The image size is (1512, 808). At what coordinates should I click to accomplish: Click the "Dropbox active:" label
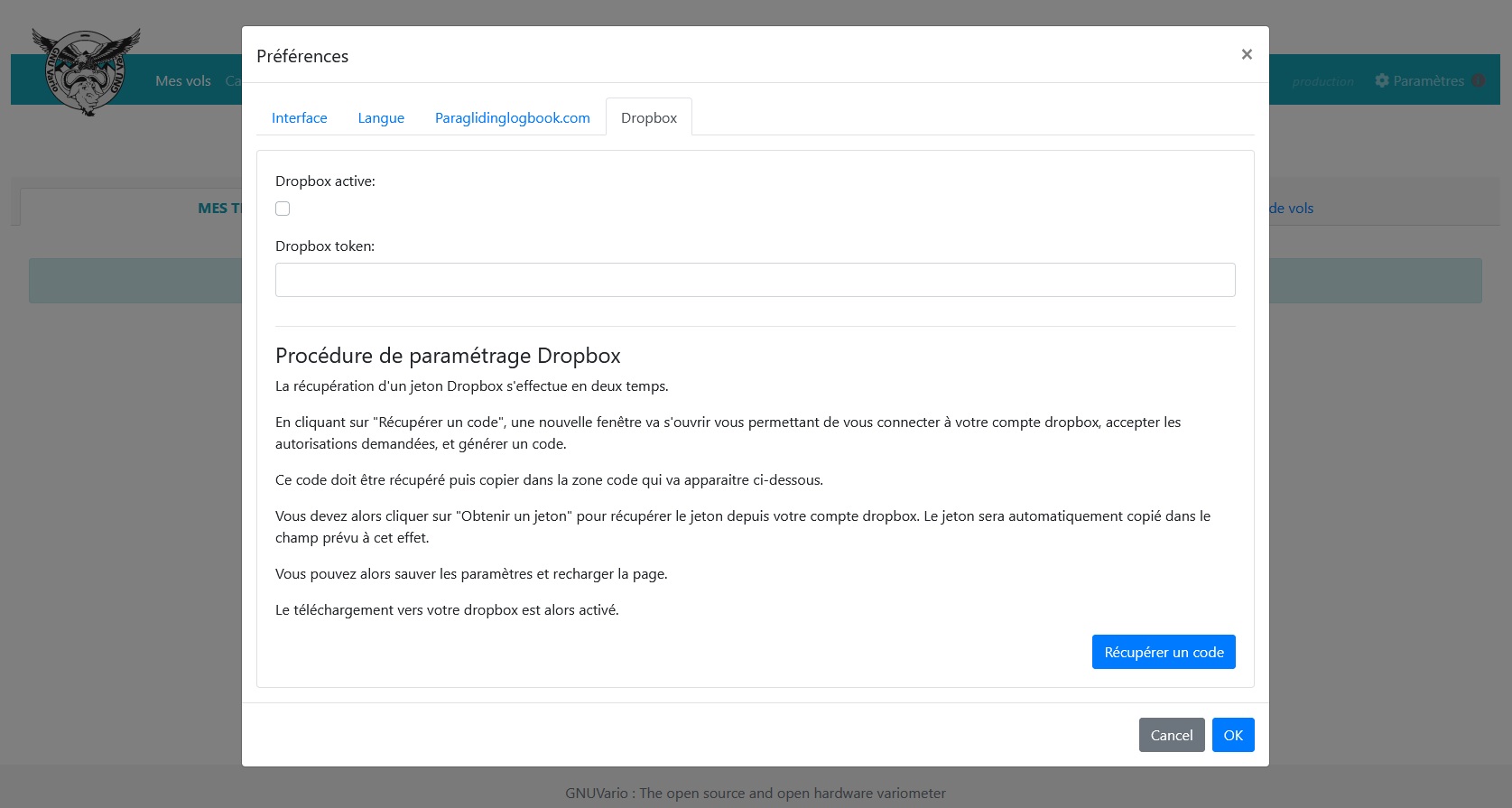[325, 181]
